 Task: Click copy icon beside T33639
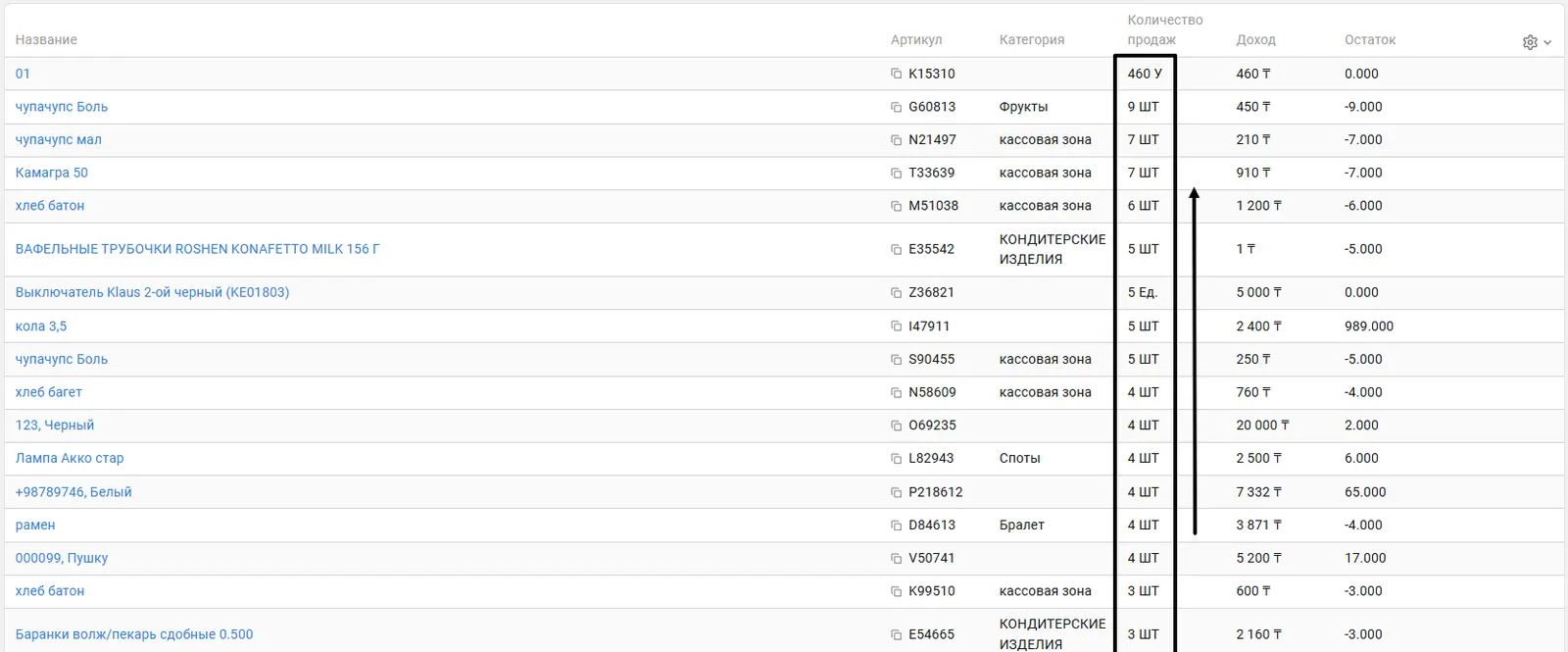[x=896, y=174]
